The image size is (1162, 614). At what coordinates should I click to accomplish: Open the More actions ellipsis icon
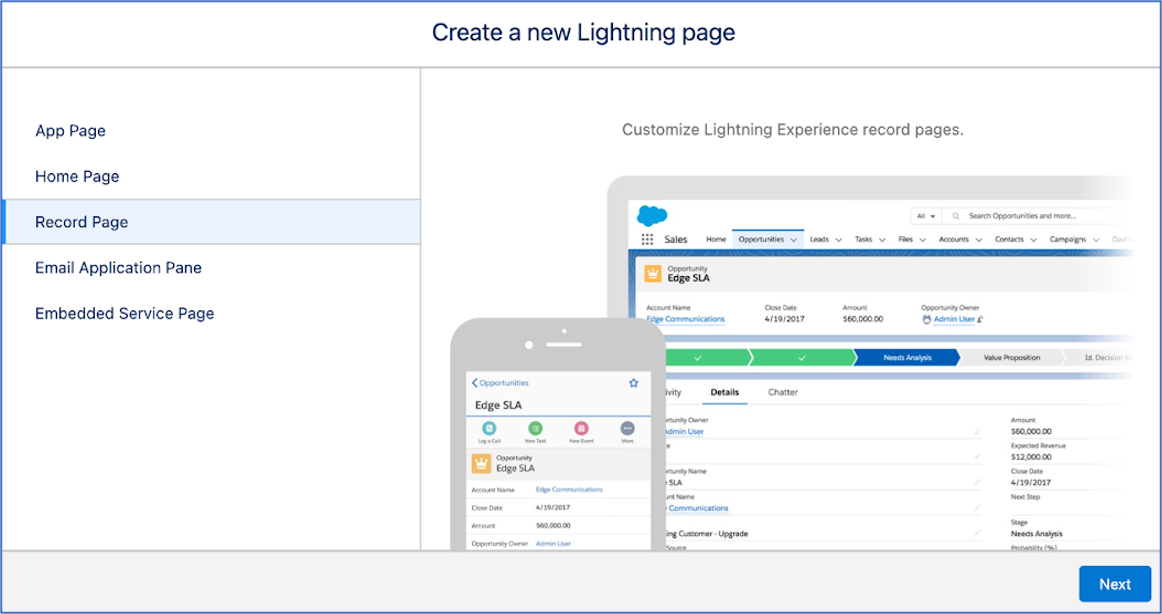tap(627, 428)
